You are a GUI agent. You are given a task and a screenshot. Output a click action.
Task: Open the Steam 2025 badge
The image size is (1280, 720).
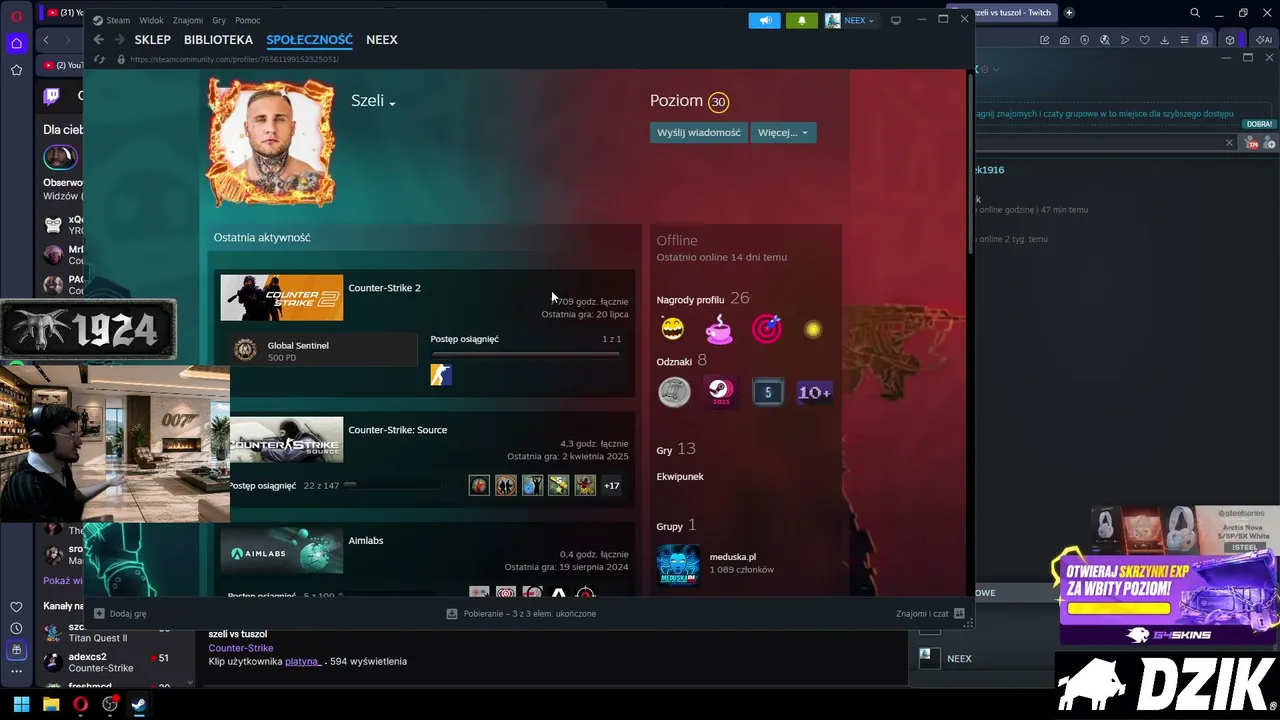(x=721, y=392)
